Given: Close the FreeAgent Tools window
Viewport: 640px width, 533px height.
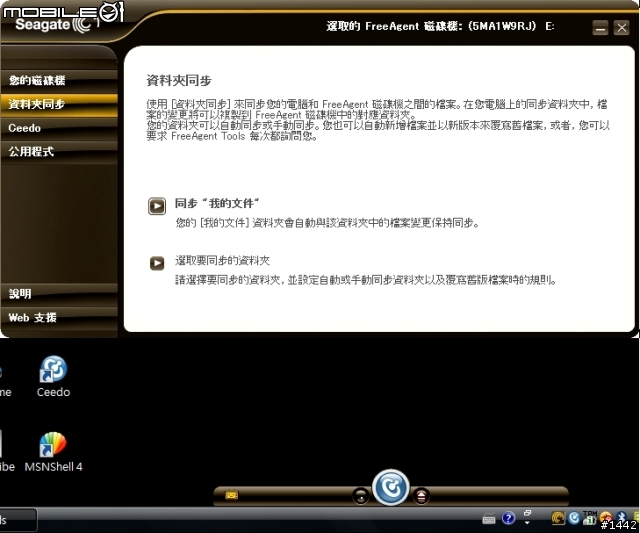Looking at the screenshot, I should [622, 28].
